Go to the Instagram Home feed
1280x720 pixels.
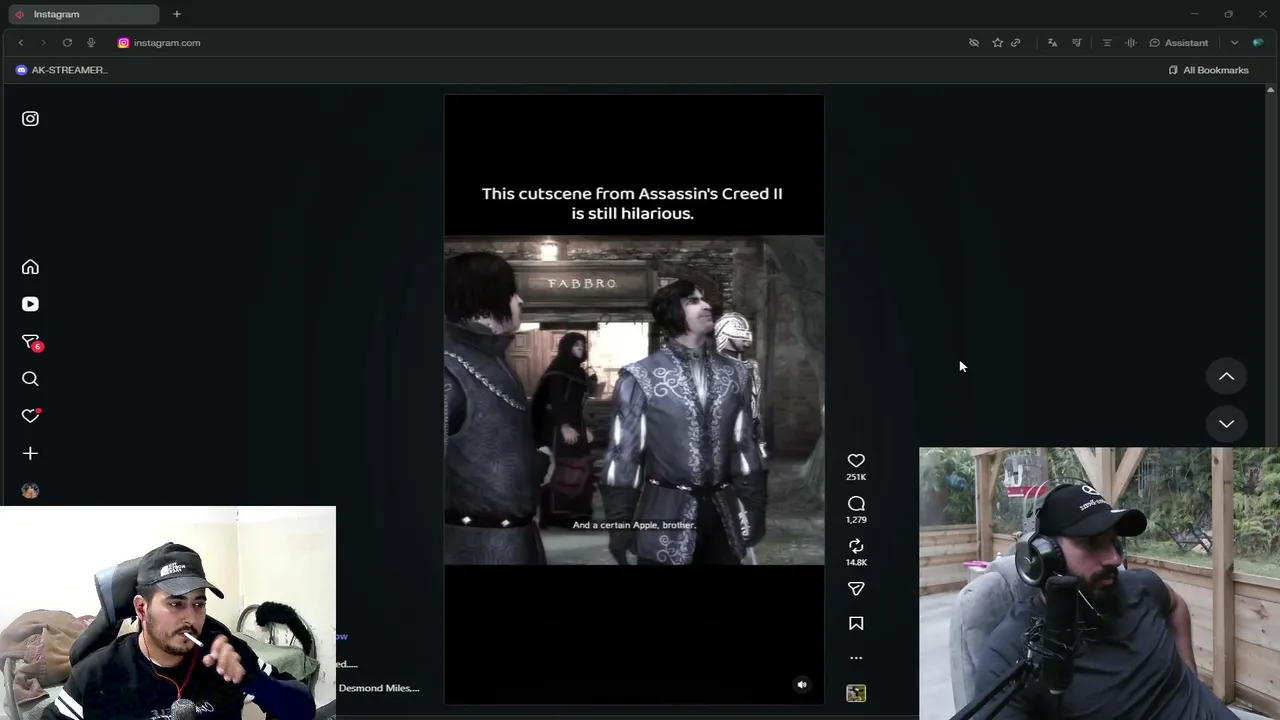[30, 267]
